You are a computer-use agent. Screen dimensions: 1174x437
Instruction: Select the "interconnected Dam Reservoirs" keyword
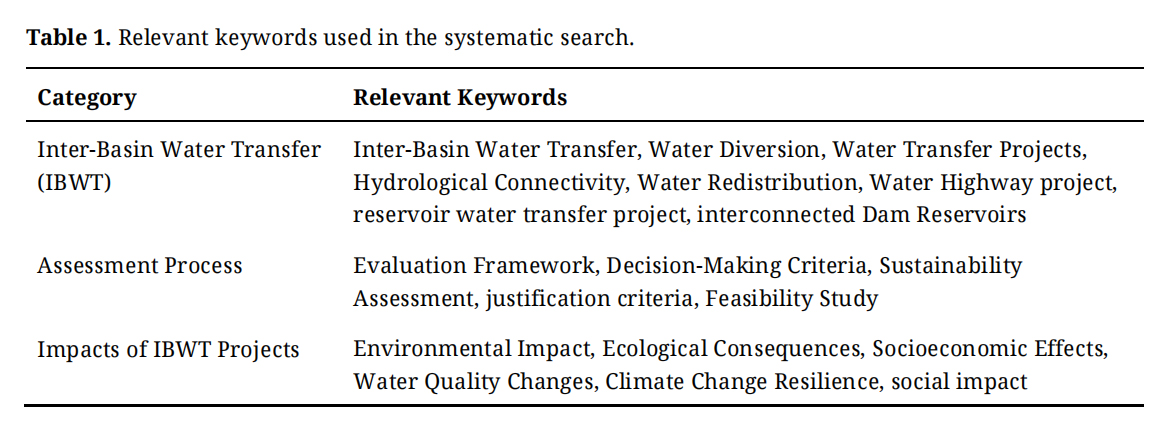[x=861, y=215]
